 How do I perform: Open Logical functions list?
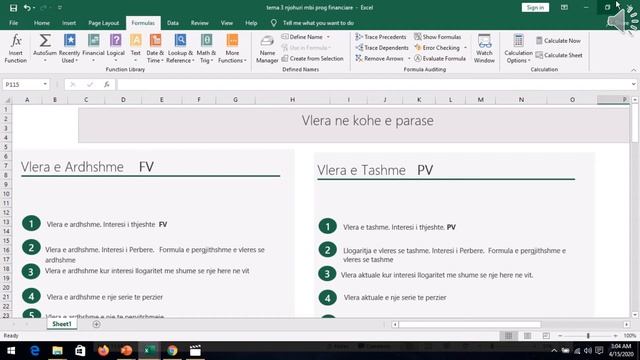tap(116, 49)
